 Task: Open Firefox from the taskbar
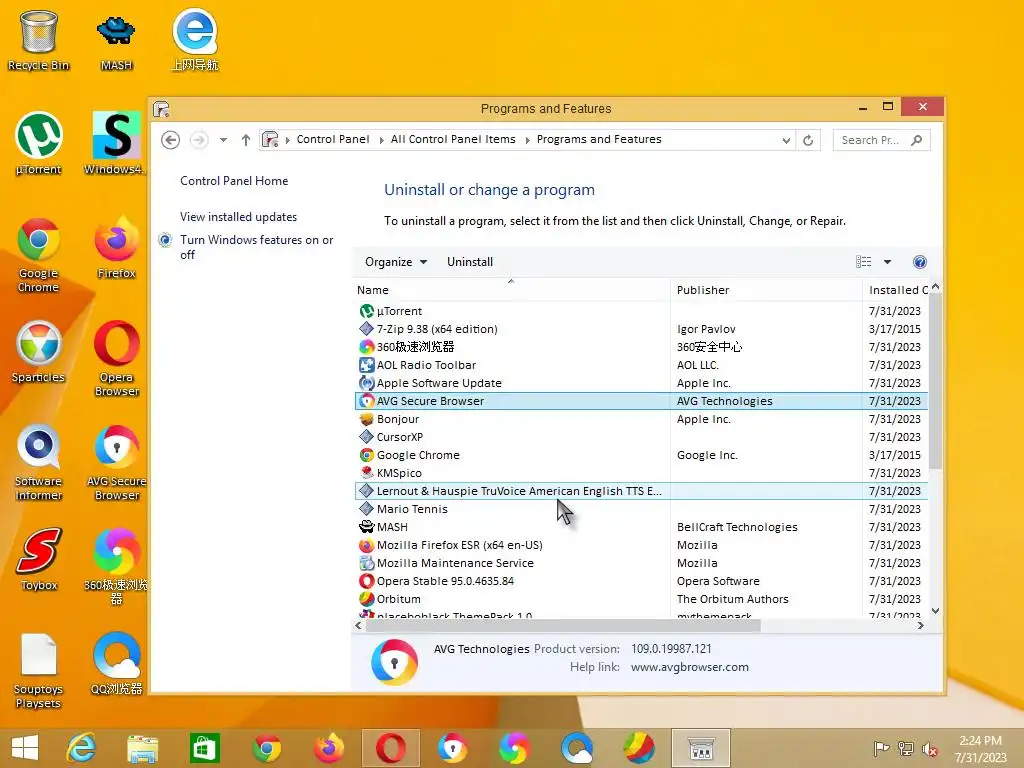pos(328,748)
